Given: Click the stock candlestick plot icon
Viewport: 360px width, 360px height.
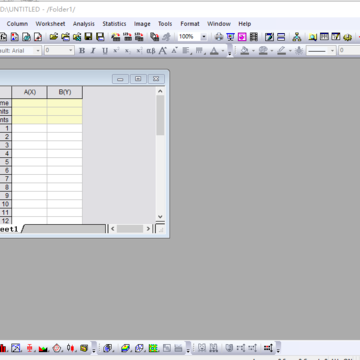Looking at the screenshot, I should pyautogui.click(x=70, y=348).
